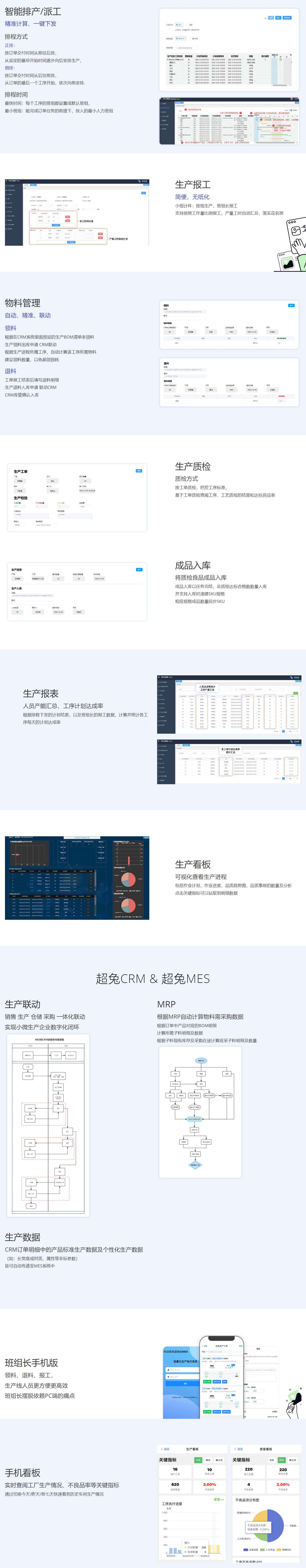The height and width of the screenshot is (1568, 306).
Task: Select 今天 tab in 质量看板
Action: (272, 1460)
